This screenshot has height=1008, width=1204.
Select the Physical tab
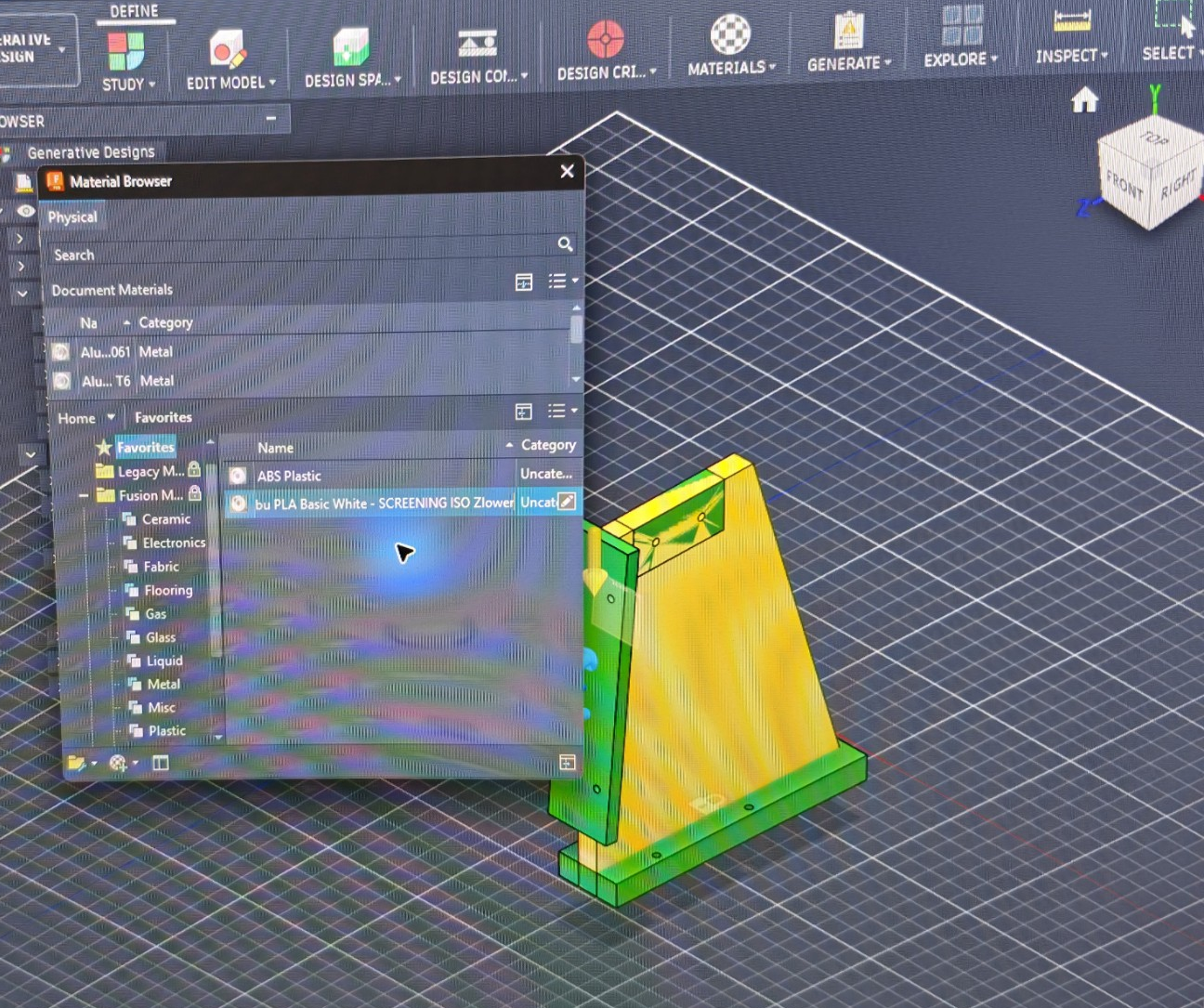72,217
